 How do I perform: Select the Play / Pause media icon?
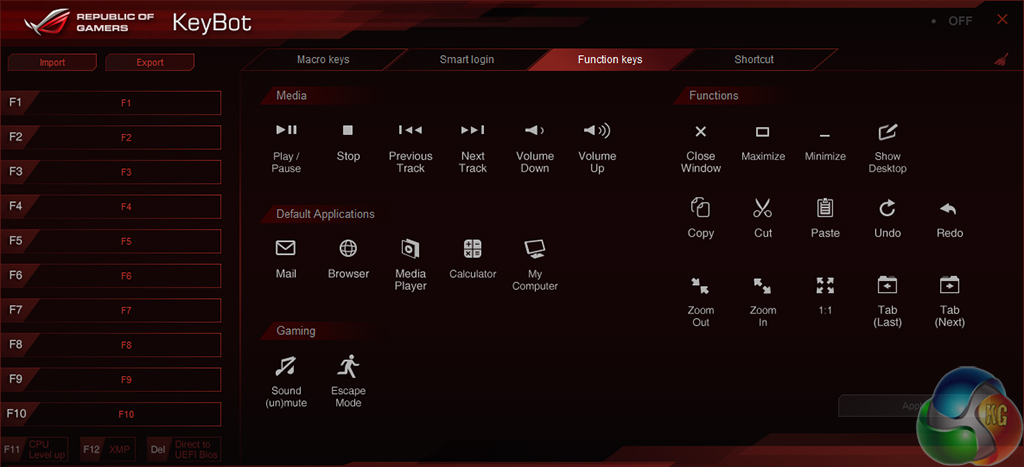[x=286, y=131]
